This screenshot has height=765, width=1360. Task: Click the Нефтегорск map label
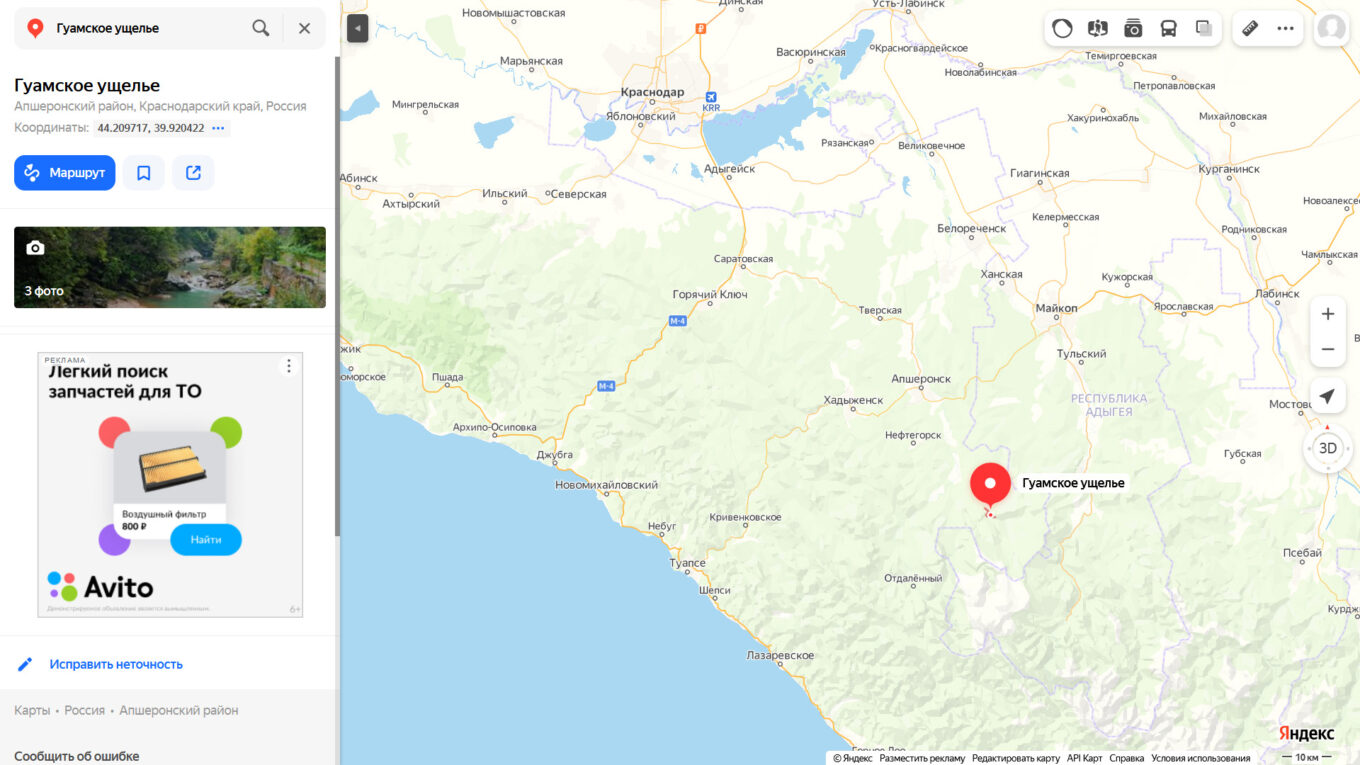[913, 435]
